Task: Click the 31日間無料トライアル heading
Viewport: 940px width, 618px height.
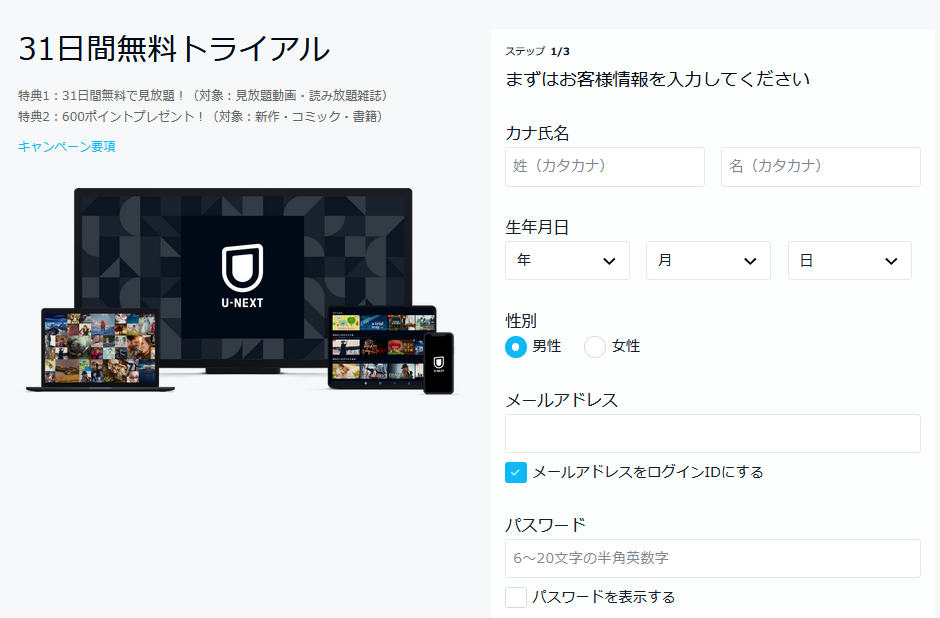Action: 174,49
